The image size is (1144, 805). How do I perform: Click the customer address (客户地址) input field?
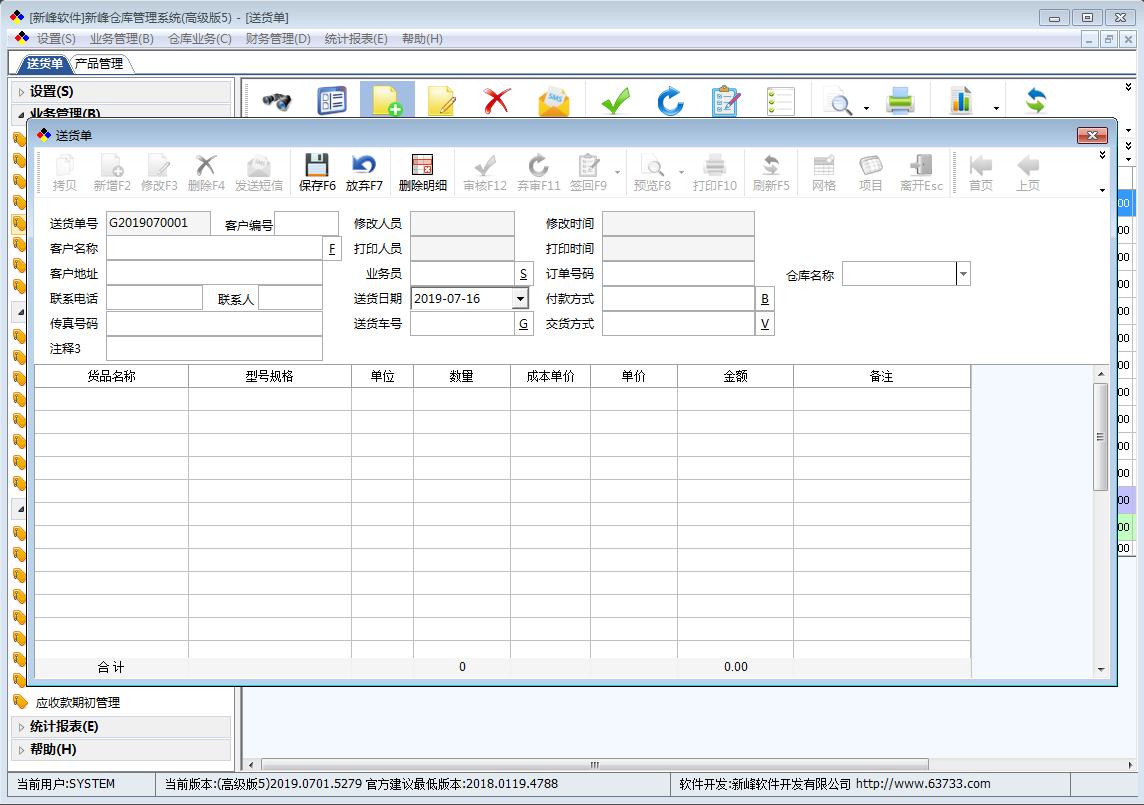[x=214, y=273]
